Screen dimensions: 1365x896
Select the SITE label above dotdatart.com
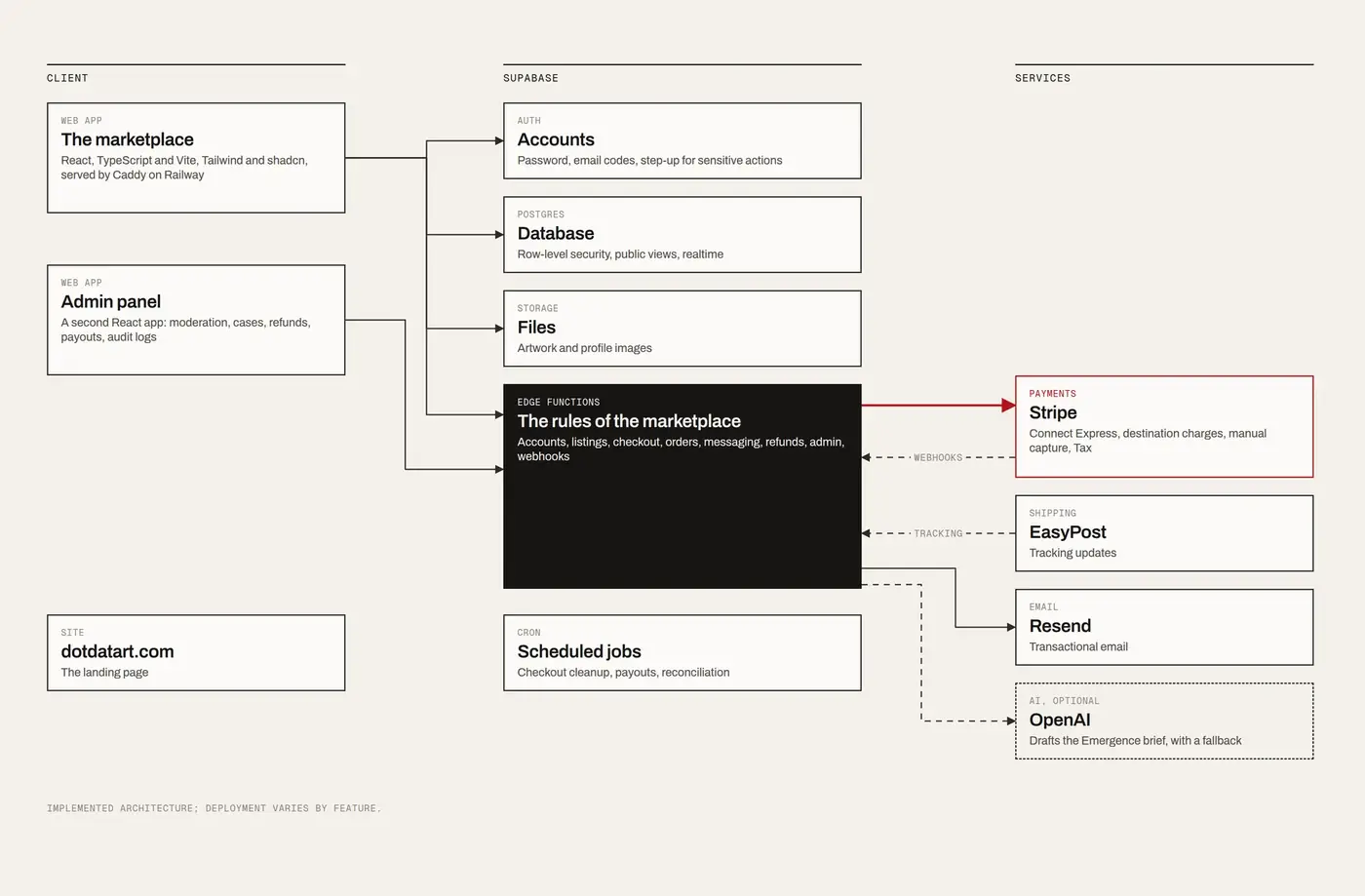click(x=72, y=633)
